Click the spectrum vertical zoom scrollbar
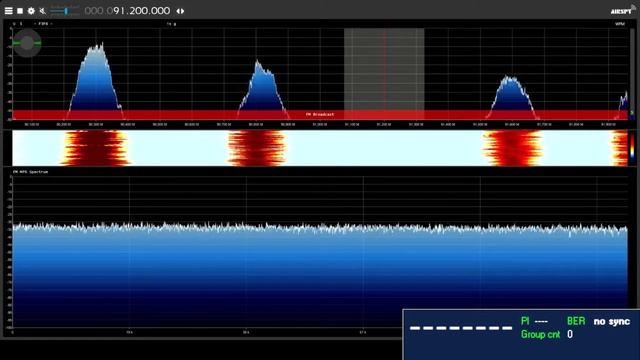The width and height of the screenshot is (640, 360). 632,73
